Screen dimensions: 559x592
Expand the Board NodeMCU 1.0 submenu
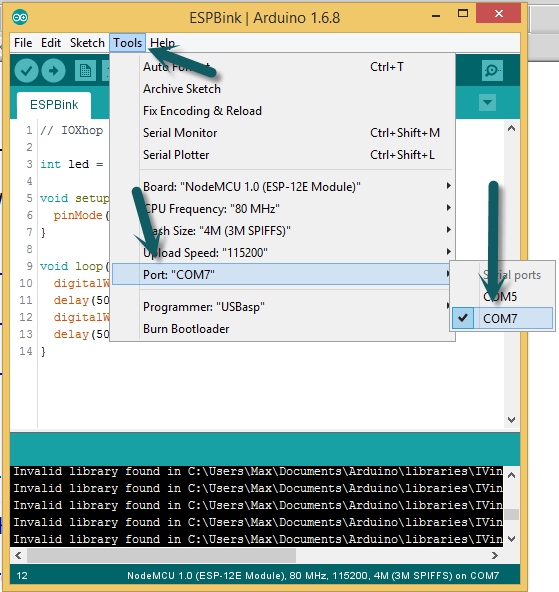tap(282, 187)
